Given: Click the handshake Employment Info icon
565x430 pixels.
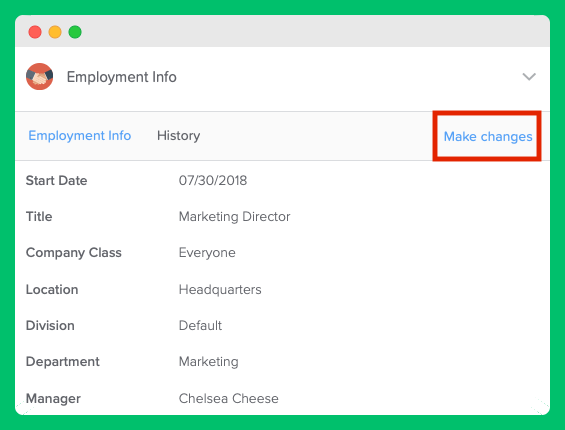Looking at the screenshot, I should point(40,76).
